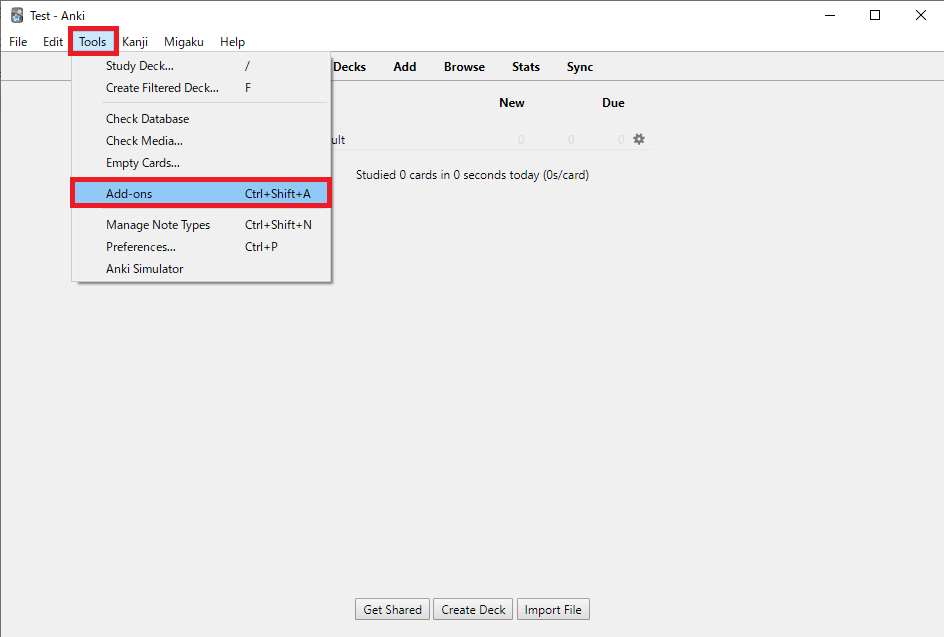Open the Edit menu
The width and height of the screenshot is (944, 637).
tap(53, 42)
